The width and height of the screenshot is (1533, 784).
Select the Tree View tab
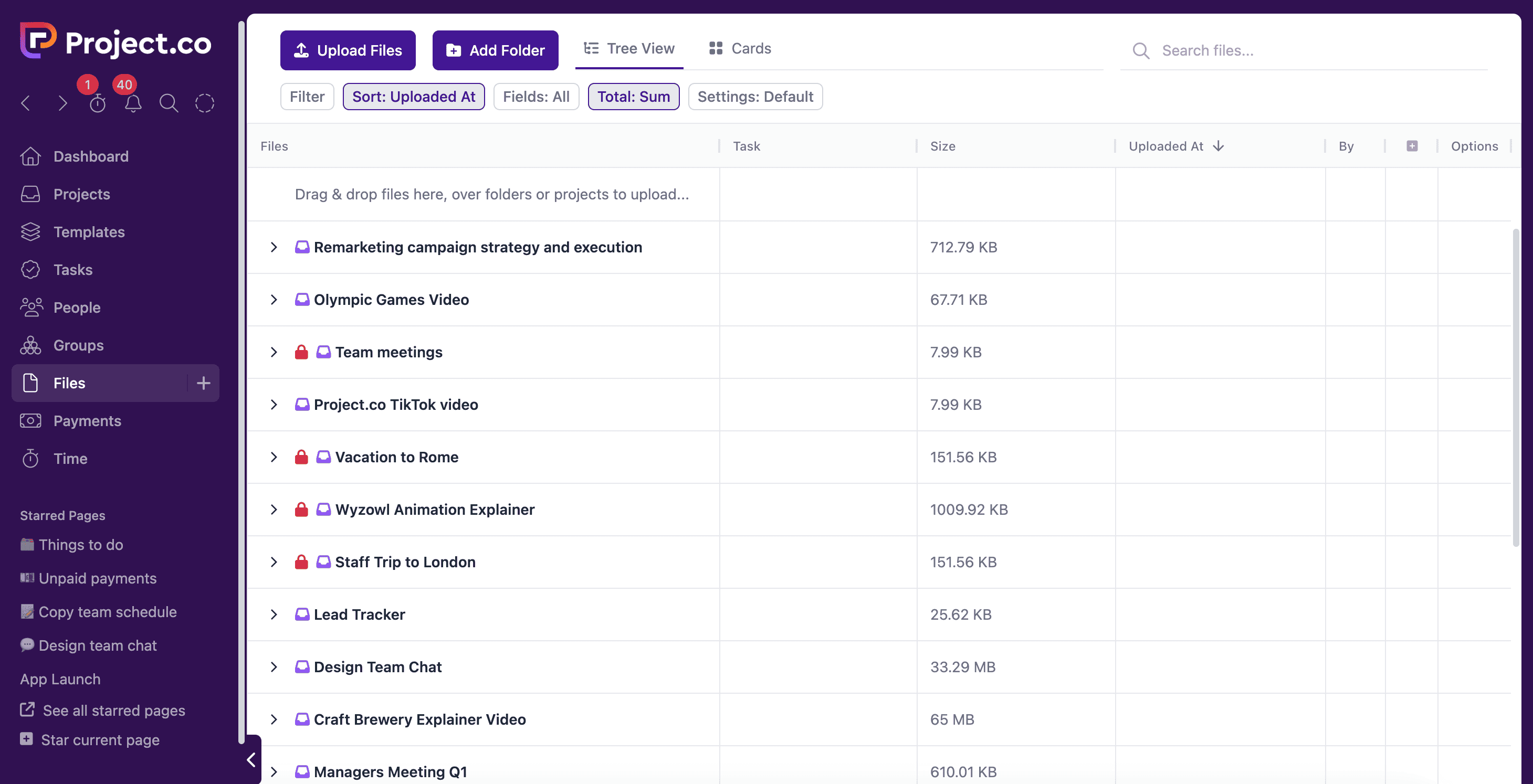pyautogui.click(x=629, y=49)
